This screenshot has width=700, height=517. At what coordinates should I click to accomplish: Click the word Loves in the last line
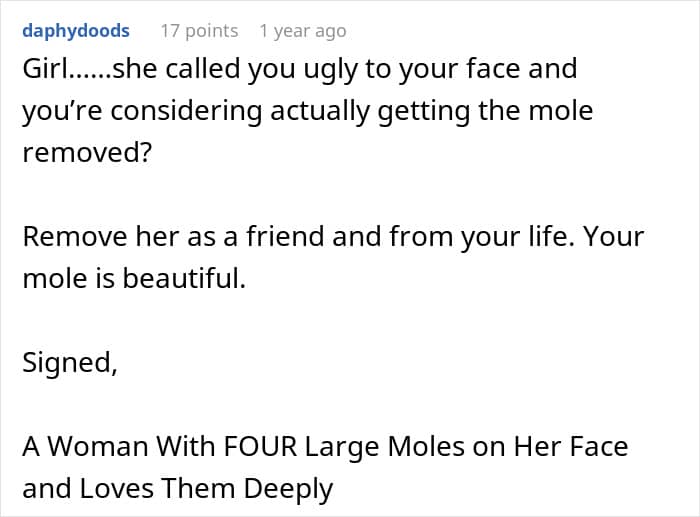coord(116,488)
